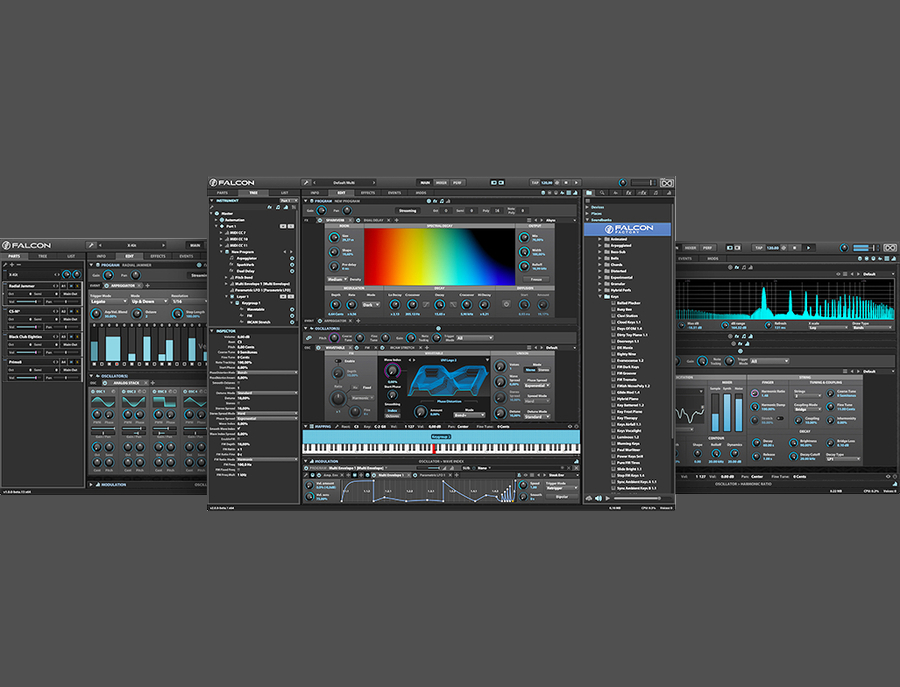Click the browser preview speaker icon

(x=599, y=498)
